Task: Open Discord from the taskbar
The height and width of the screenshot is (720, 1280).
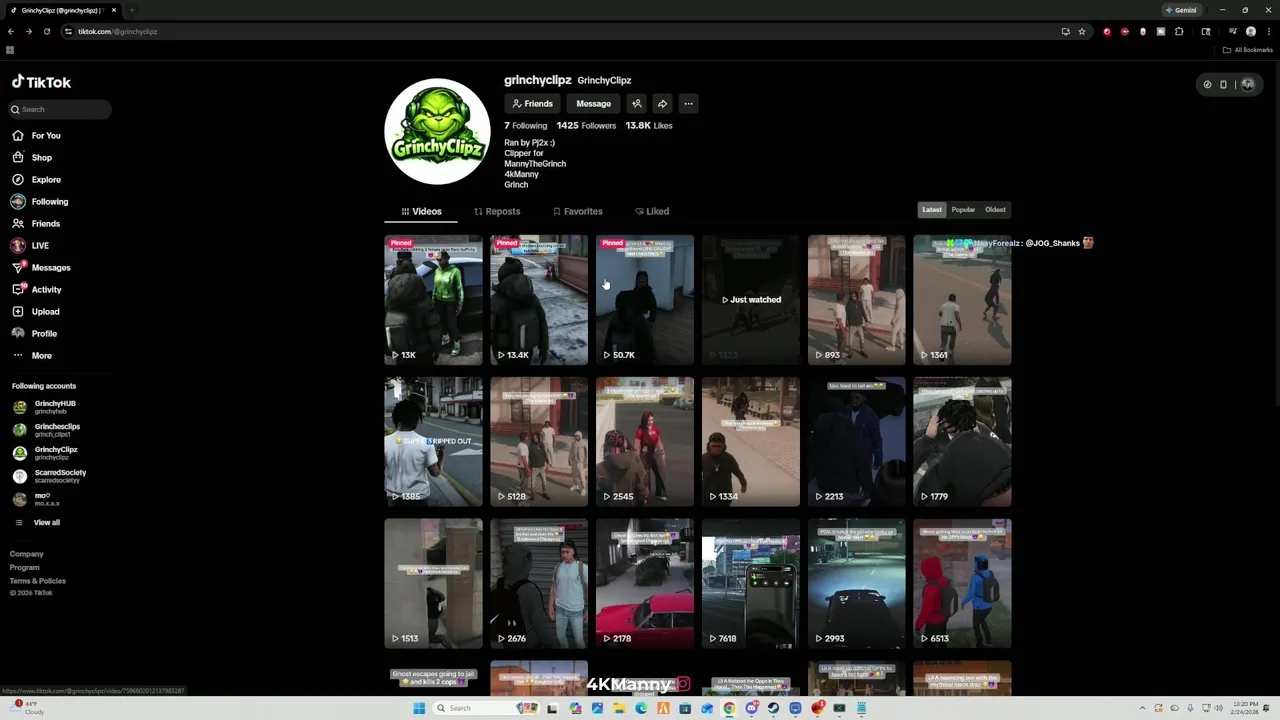Action: point(751,708)
